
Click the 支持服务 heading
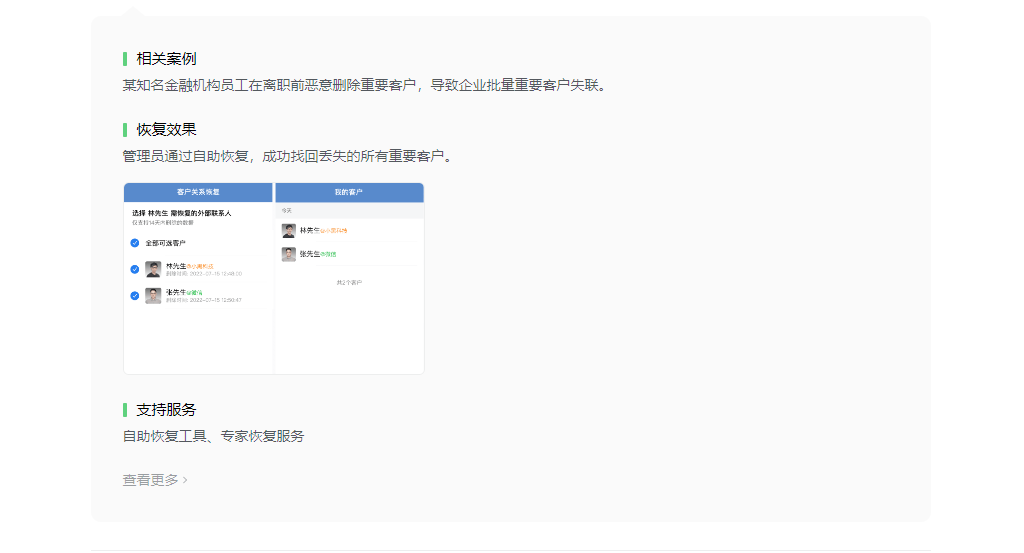166,410
